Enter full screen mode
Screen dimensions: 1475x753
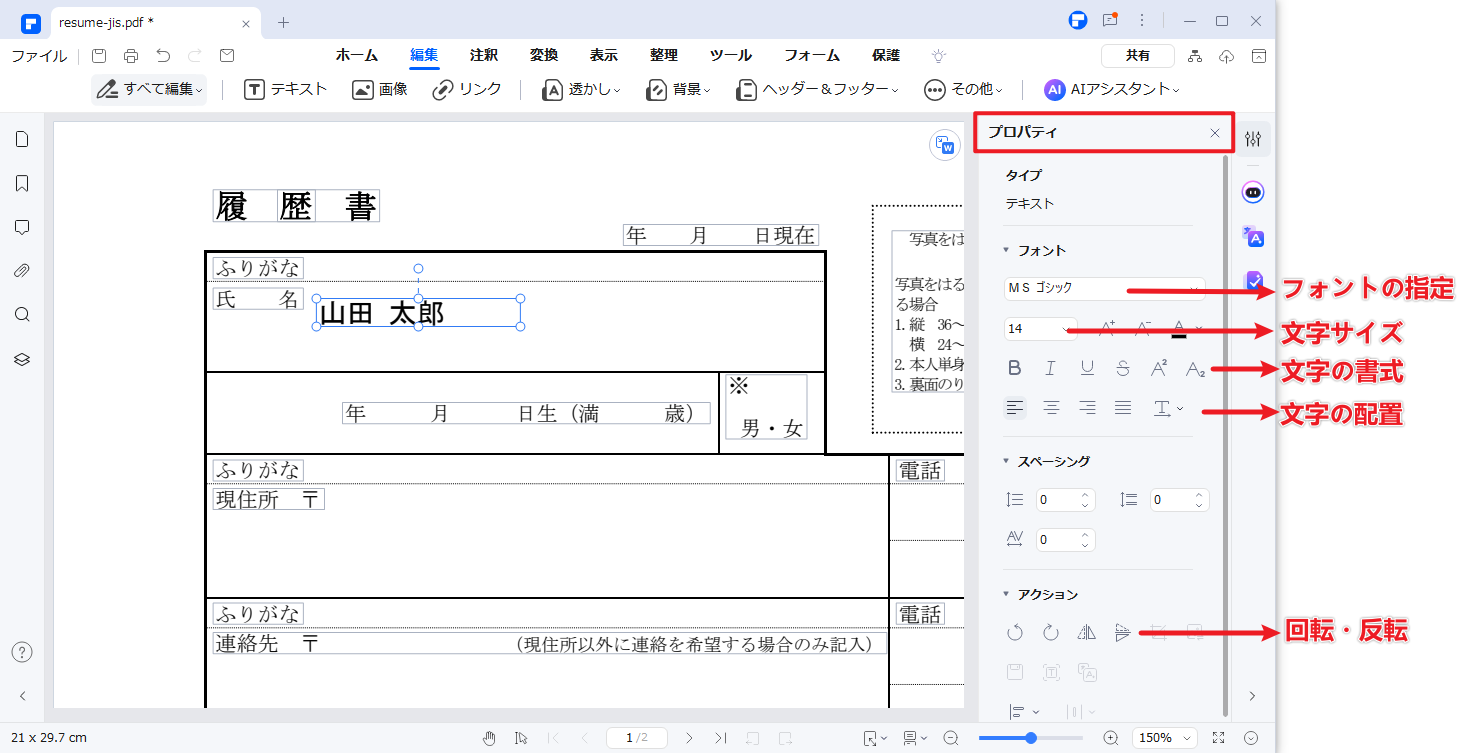click(1218, 738)
